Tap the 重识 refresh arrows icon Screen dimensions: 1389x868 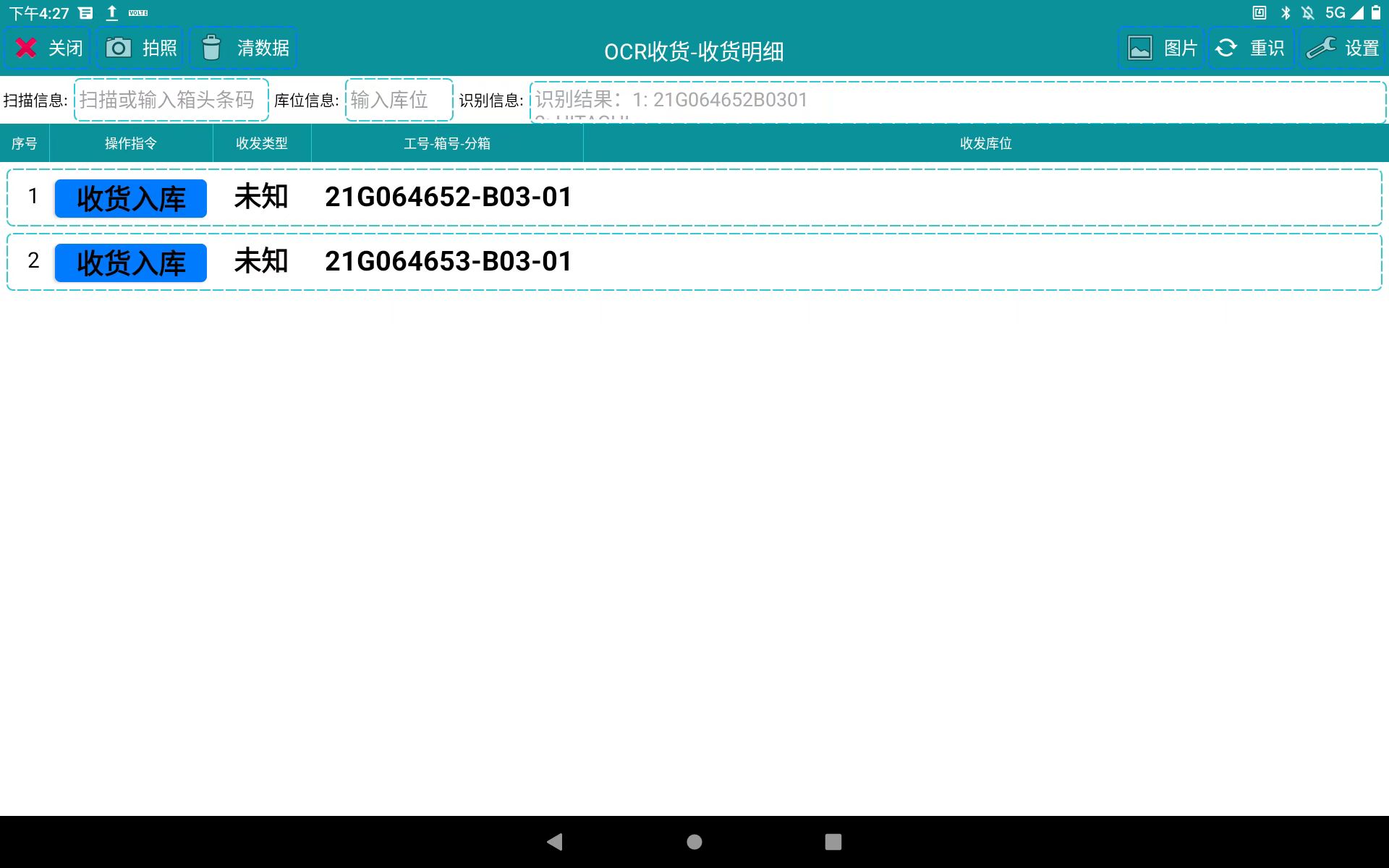[1226, 48]
